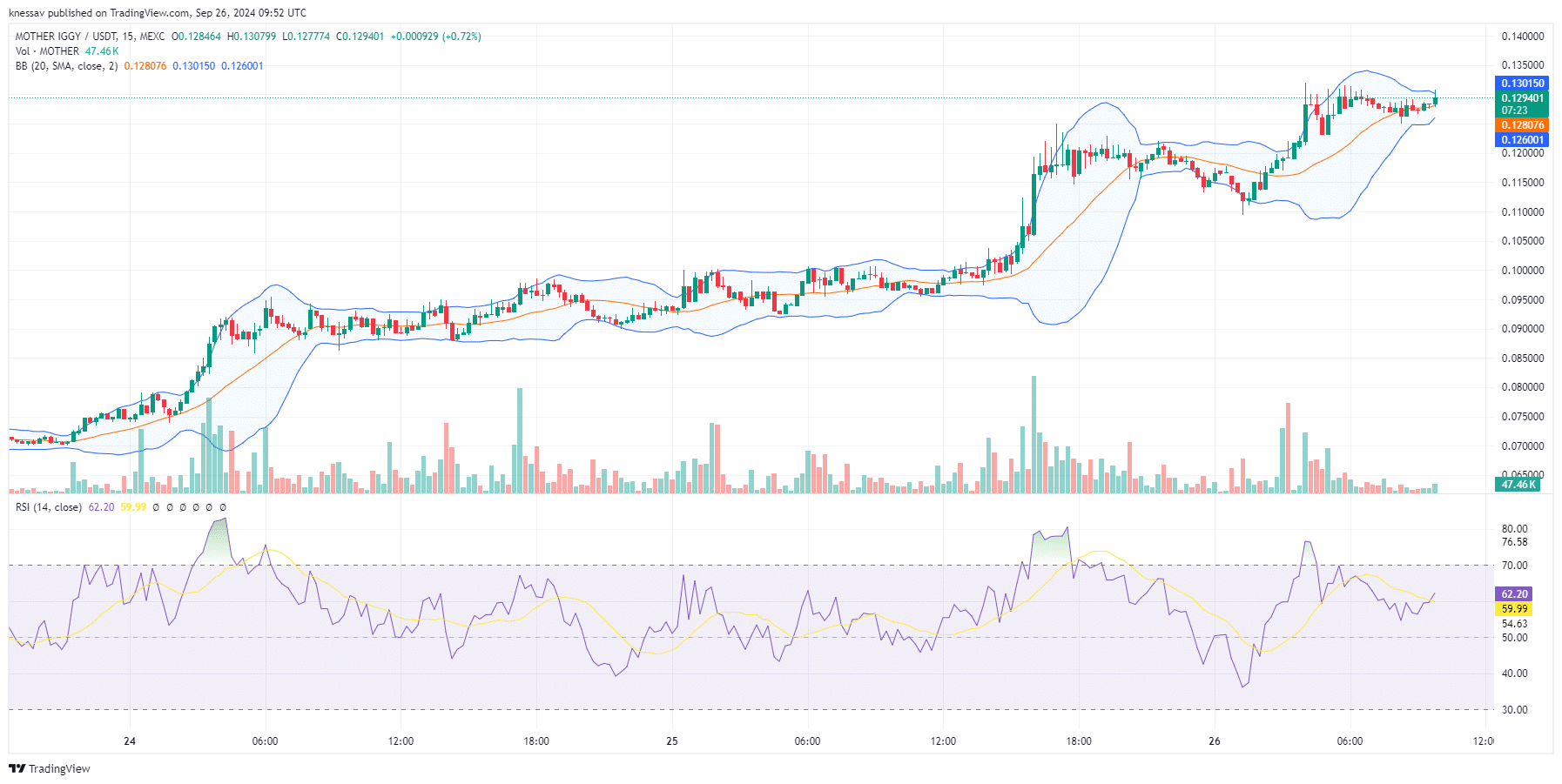Click the 0.100000 price axis tick
1562x784 pixels.
coord(1522,271)
